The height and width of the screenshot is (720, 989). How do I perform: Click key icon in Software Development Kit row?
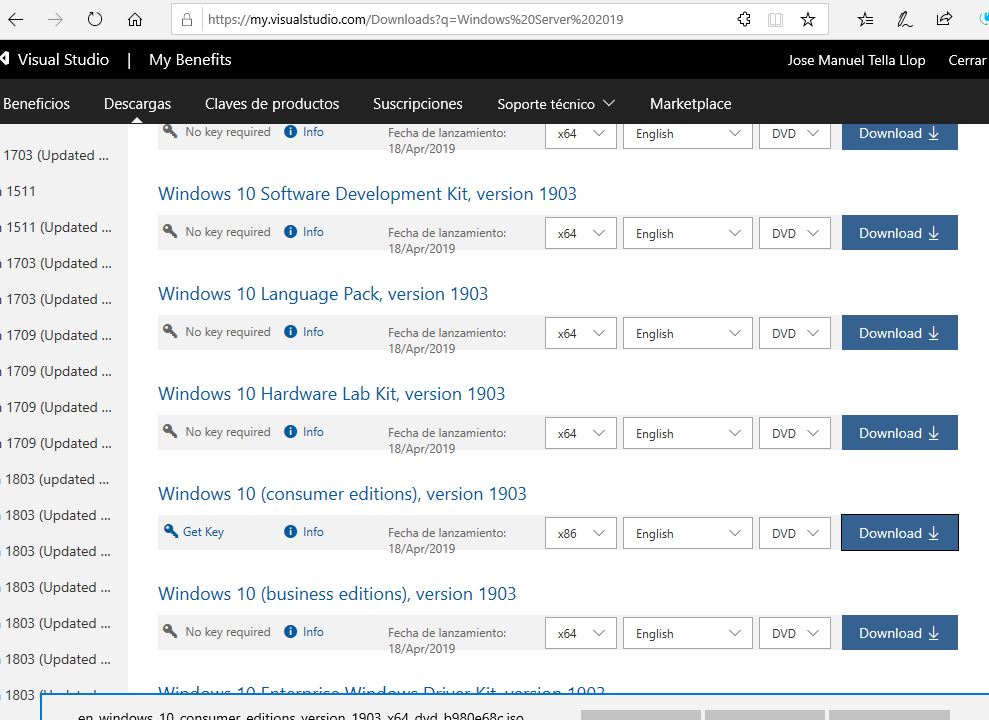click(x=170, y=231)
